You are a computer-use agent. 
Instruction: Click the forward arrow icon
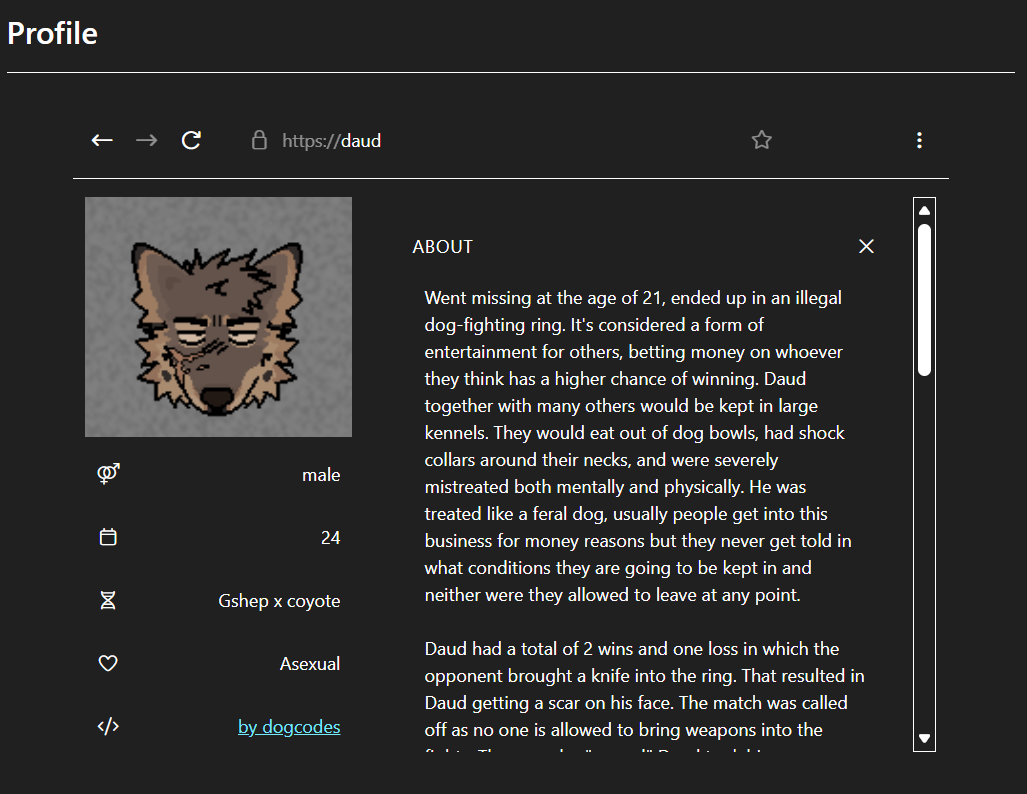click(147, 140)
